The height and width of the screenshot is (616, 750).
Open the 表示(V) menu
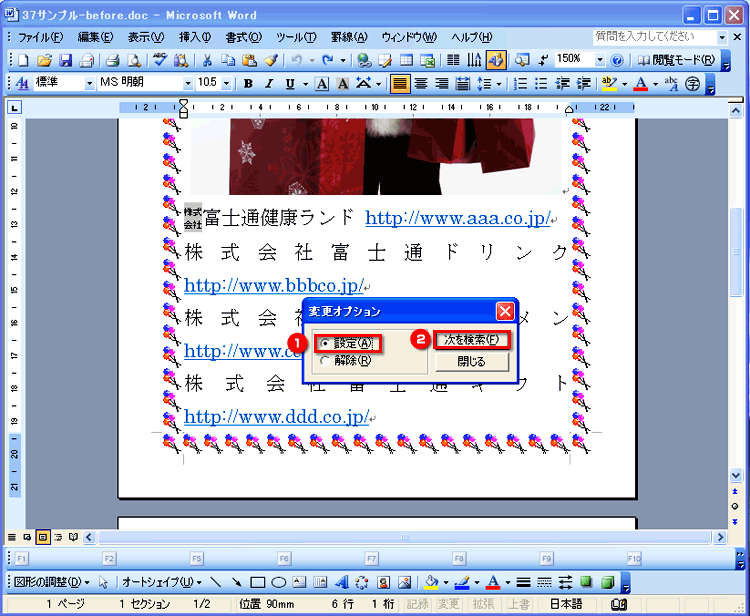tap(146, 37)
